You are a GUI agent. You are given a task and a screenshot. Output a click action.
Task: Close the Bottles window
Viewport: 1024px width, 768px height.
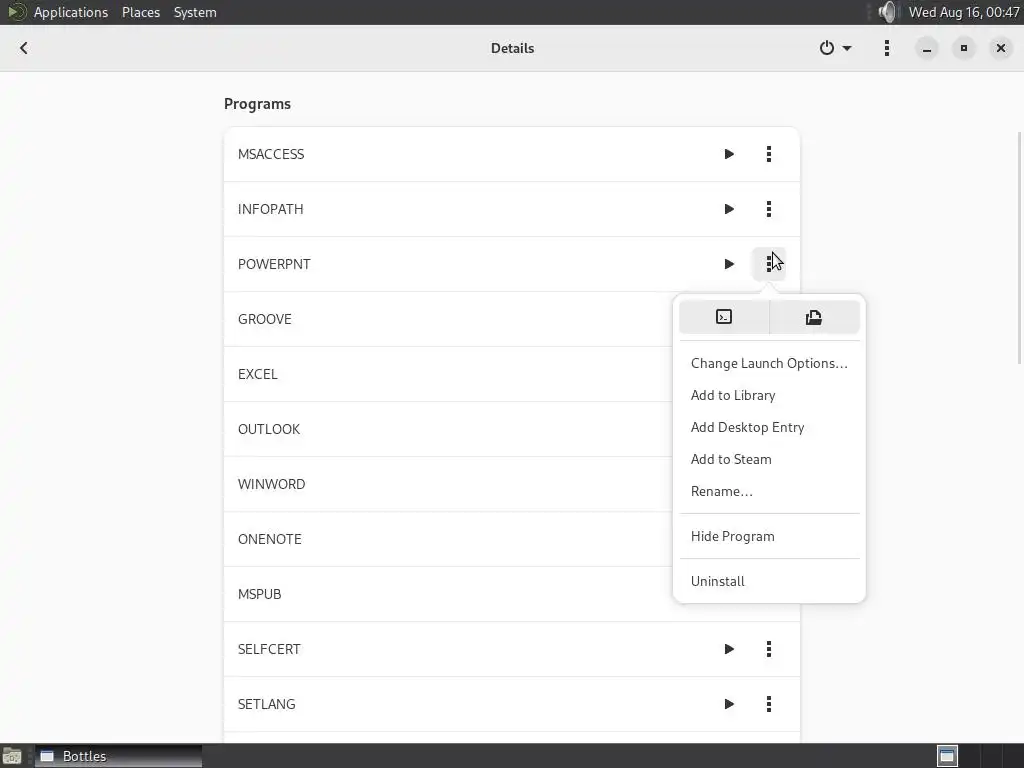point(1000,48)
